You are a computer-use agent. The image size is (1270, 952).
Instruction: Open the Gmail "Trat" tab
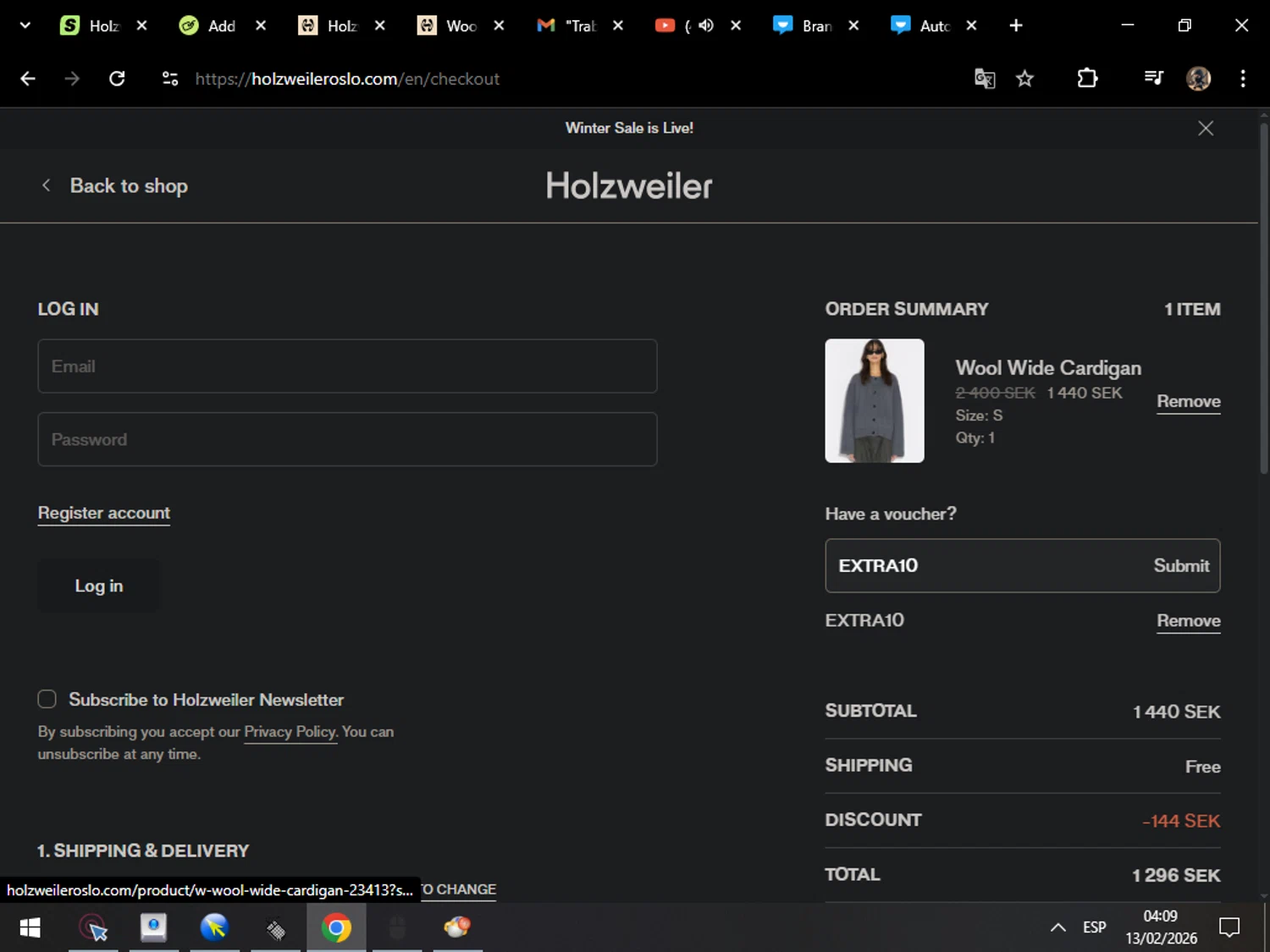[x=566, y=25]
